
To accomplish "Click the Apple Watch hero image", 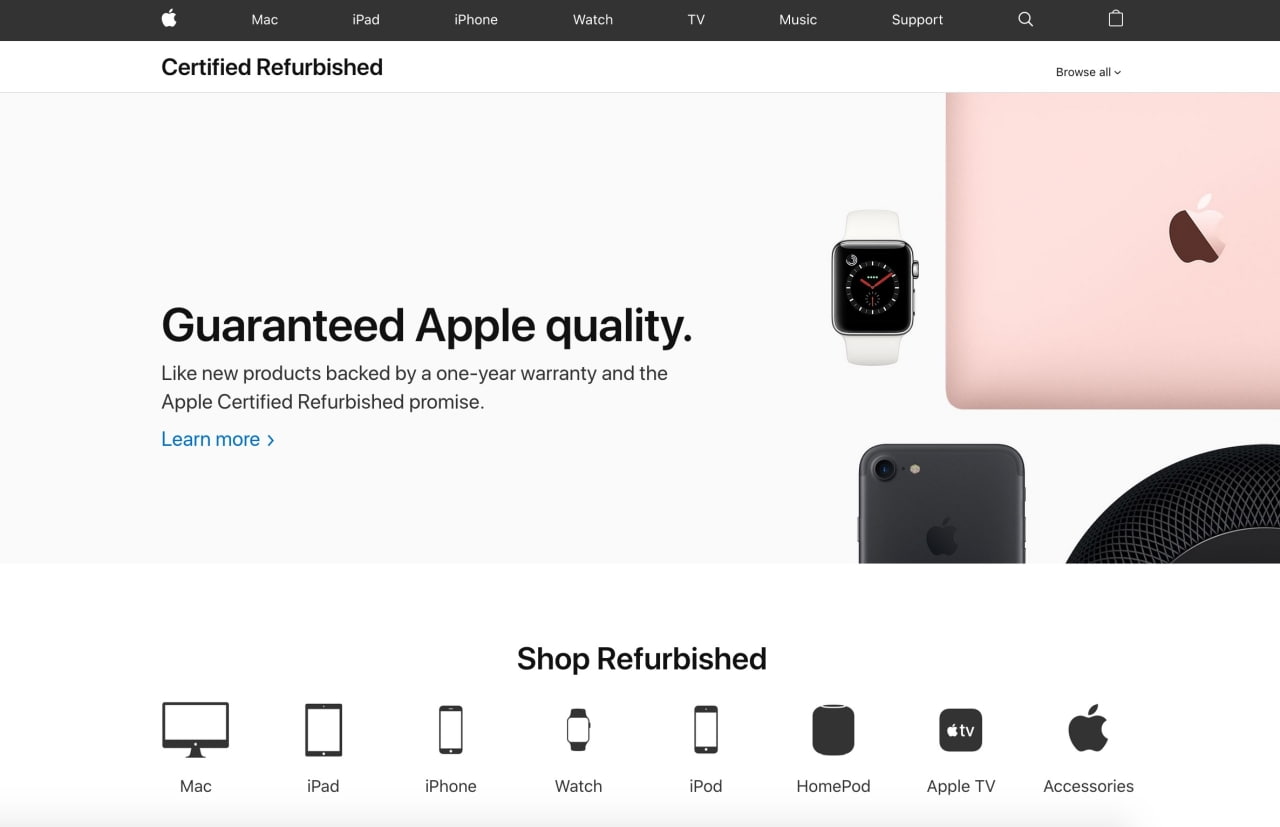I will point(875,287).
